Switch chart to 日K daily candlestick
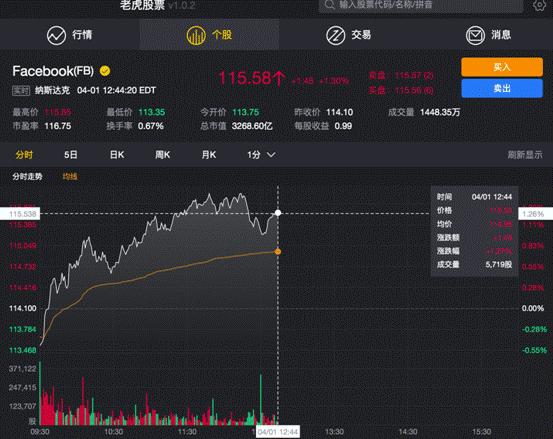Viewport: 553px width, 439px height. pyautogui.click(x=117, y=155)
